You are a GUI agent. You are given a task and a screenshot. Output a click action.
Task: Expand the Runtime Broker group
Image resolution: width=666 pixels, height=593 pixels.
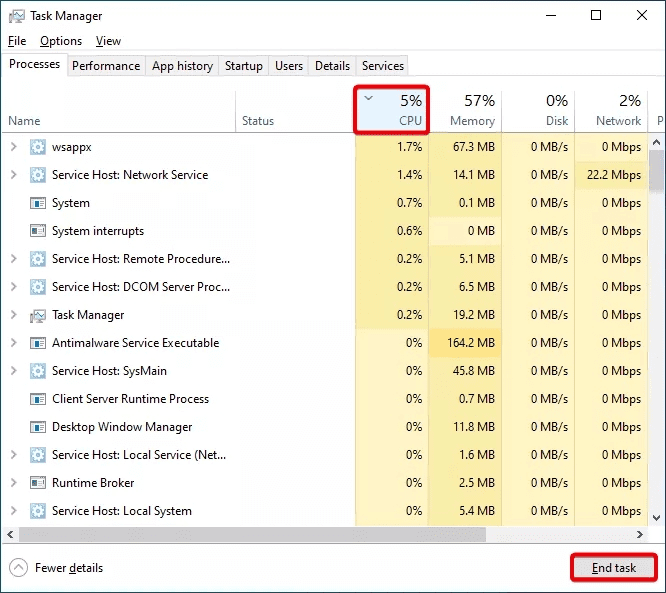[x=14, y=483]
